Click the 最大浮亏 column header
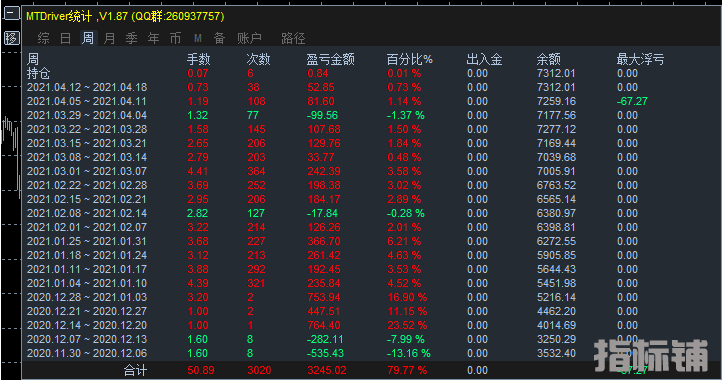The height and width of the screenshot is (380, 722). 640,59
